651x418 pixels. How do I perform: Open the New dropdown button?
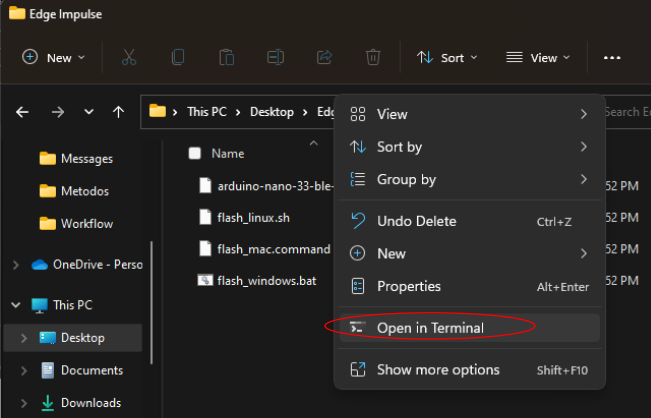coord(54,57)
